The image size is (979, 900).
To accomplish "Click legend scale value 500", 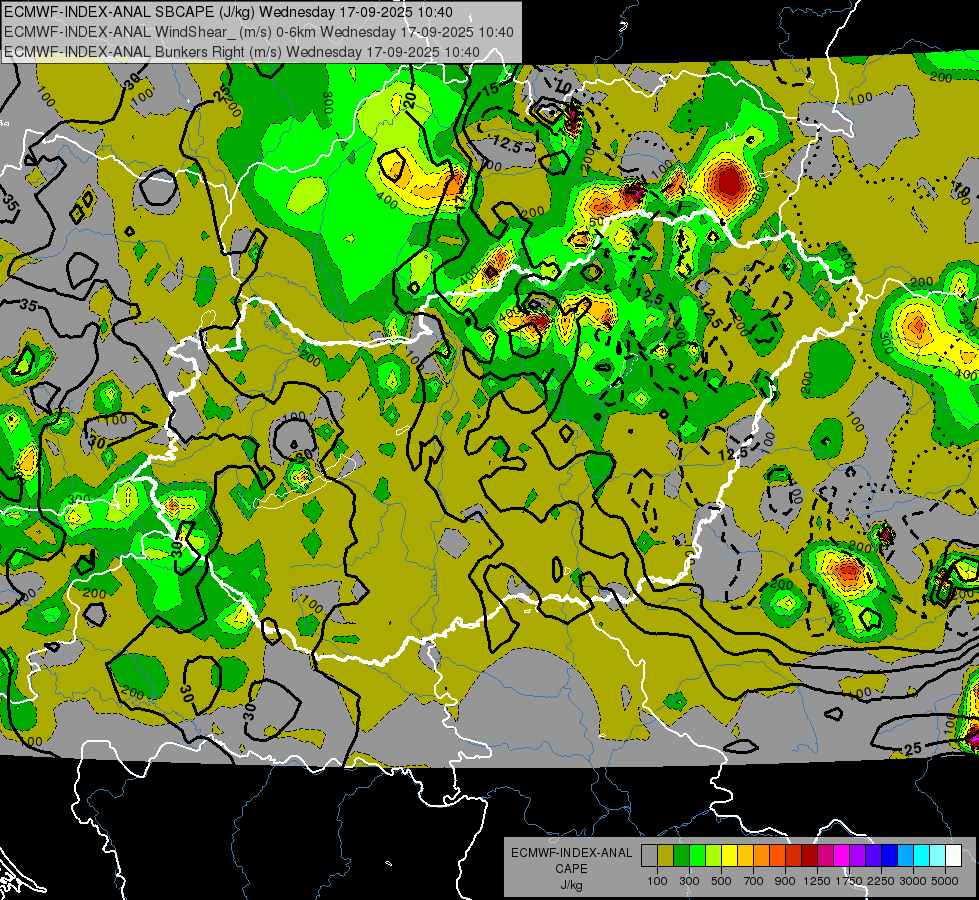I will 721,881.
